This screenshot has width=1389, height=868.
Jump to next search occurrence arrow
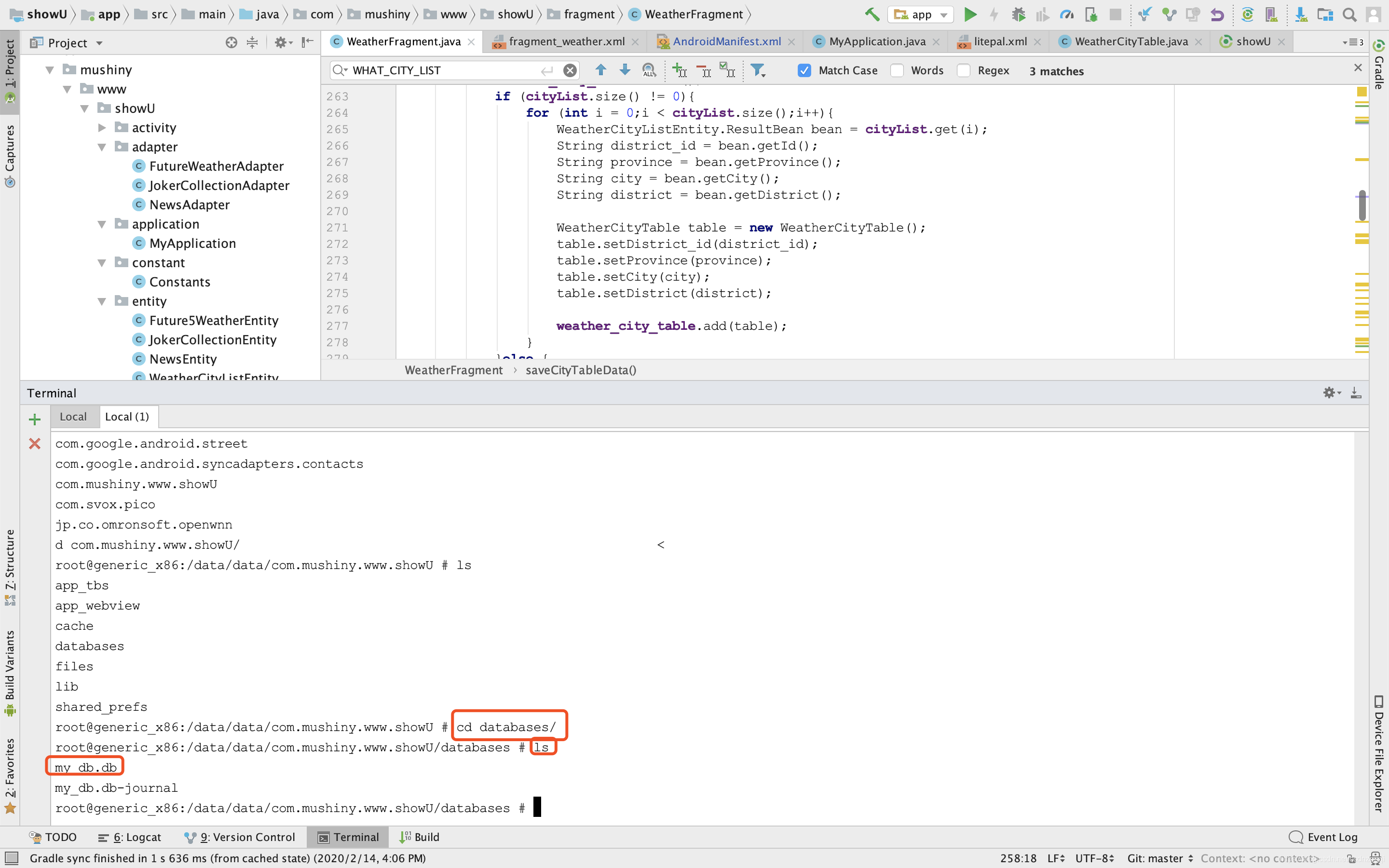coord(625,70)
